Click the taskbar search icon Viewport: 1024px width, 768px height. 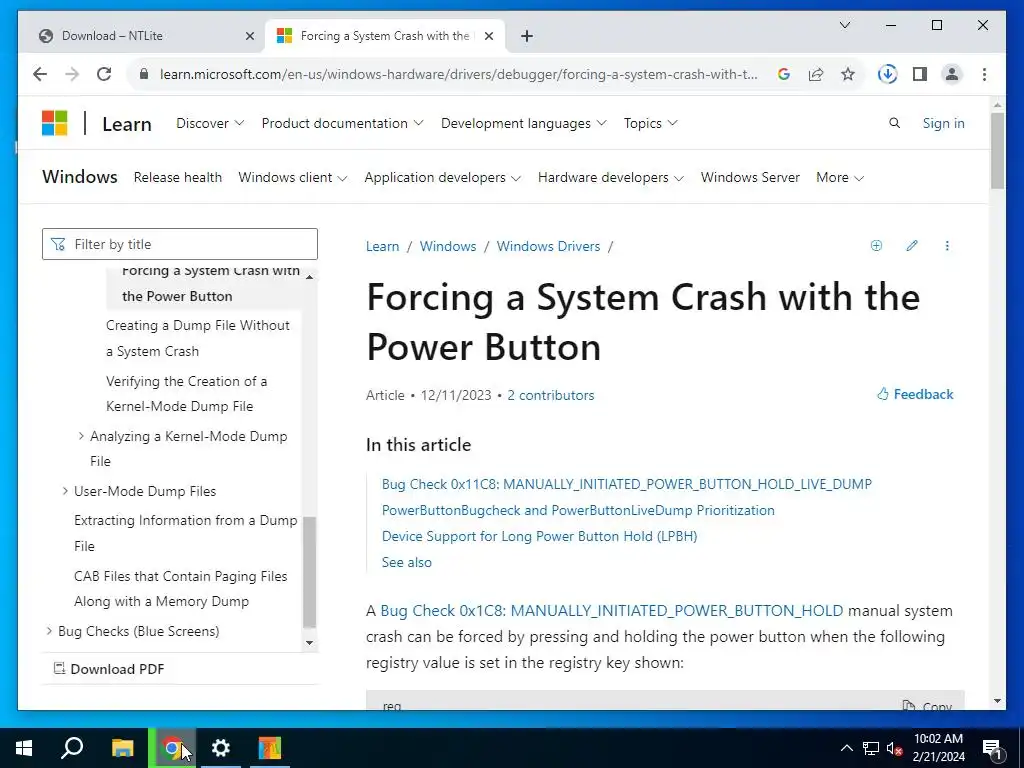coord(72,748)
